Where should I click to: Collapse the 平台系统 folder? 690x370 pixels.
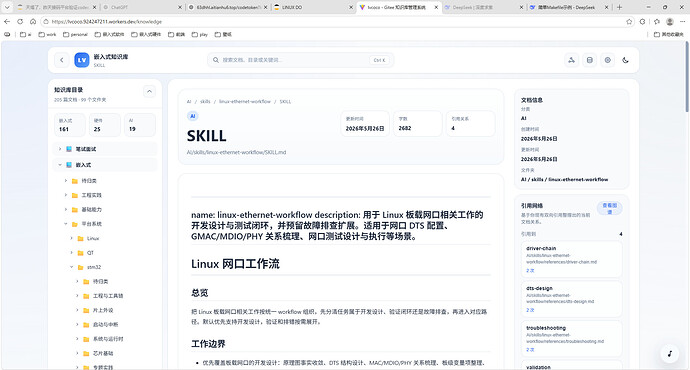(x=66, y=223)
